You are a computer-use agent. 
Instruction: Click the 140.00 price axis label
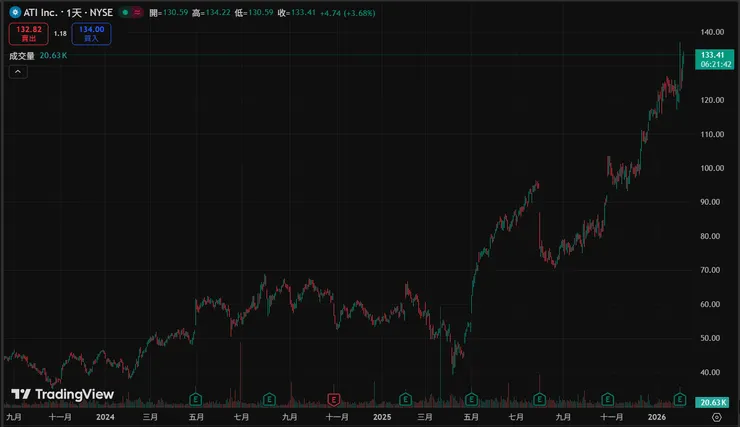tap(712, 32)
